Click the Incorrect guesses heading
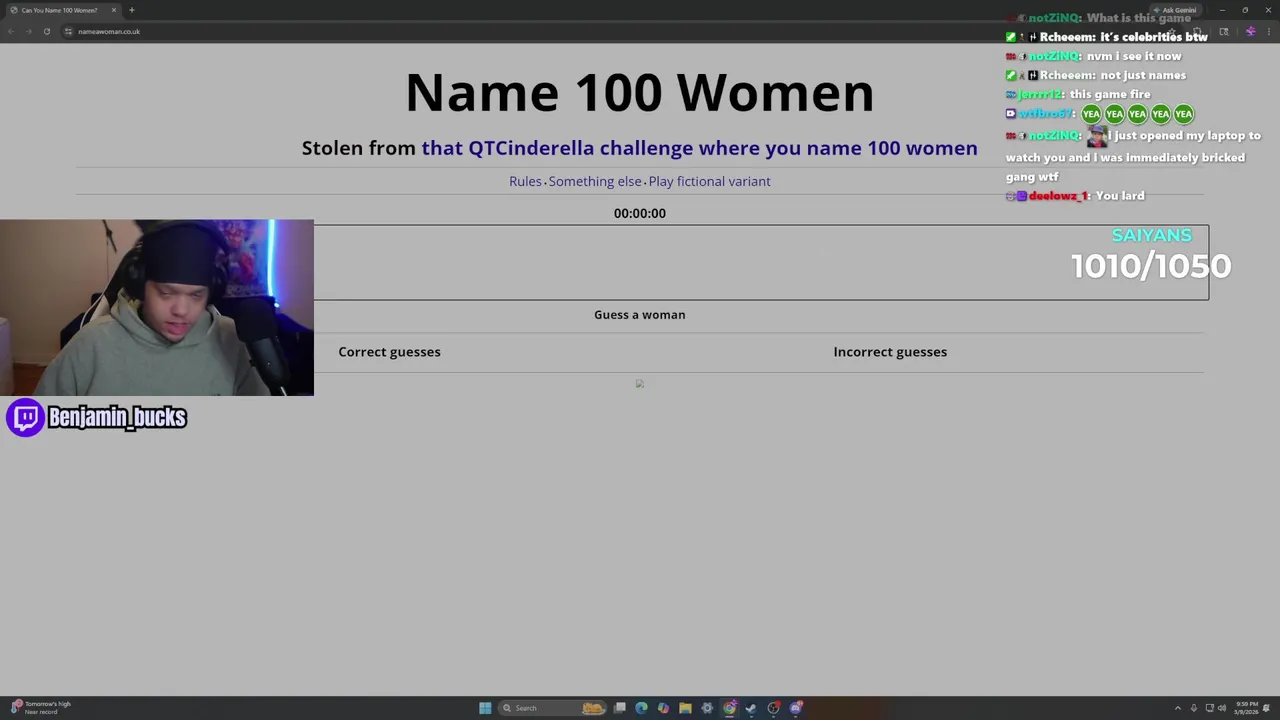The height and width of the screenshot is (720, 1280). tap(890, 352)
